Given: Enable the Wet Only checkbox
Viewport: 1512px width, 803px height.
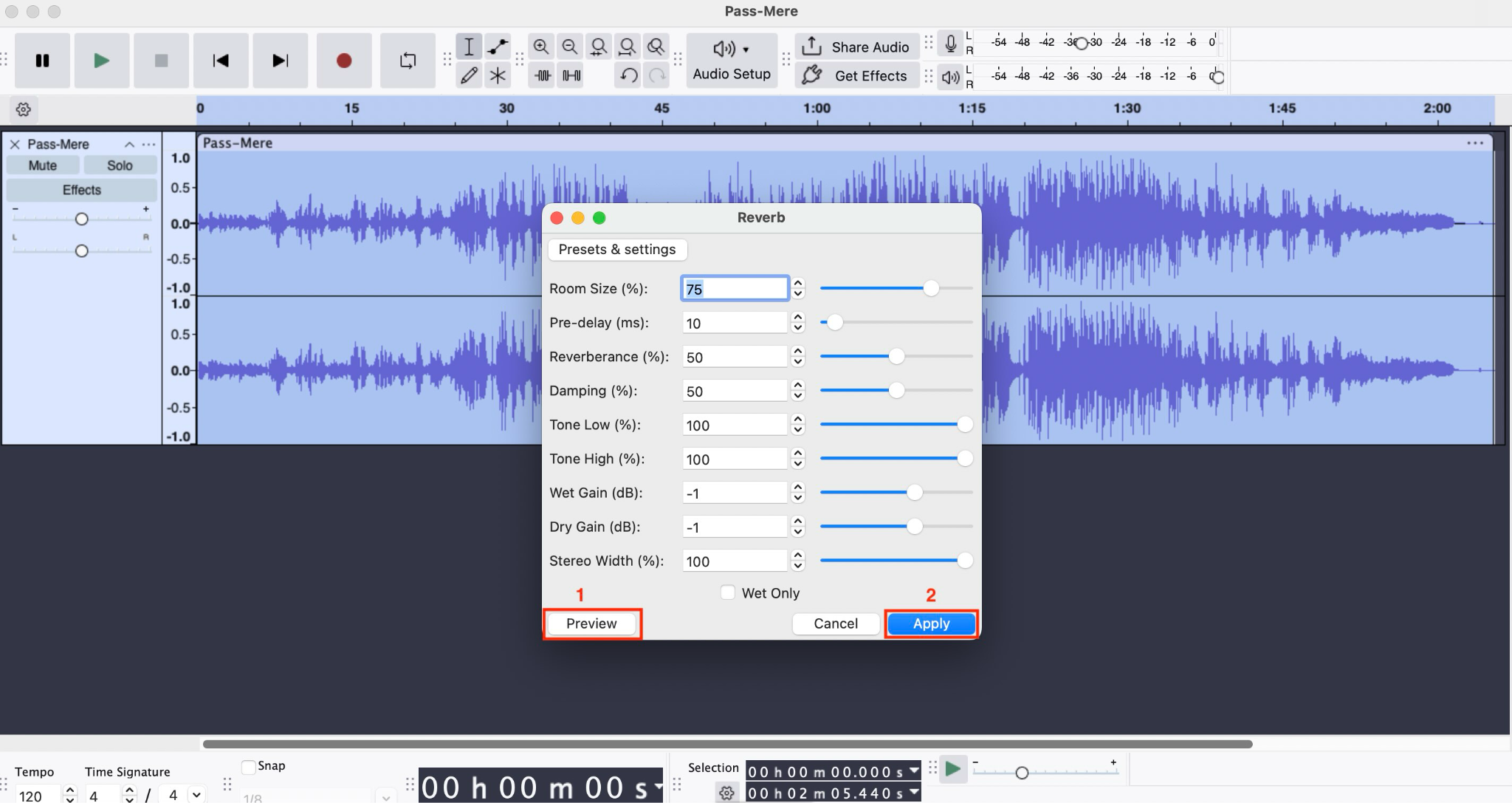Looking at the screenshot, I should click(727, 592).
